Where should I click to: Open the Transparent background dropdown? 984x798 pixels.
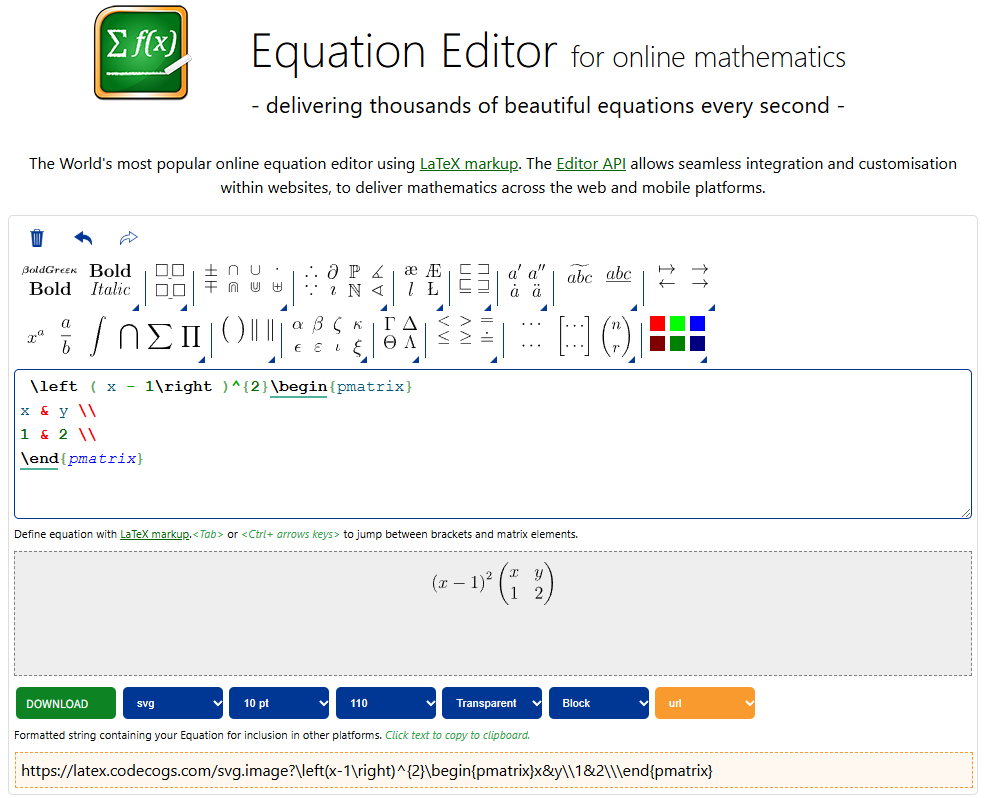[492, 703]
